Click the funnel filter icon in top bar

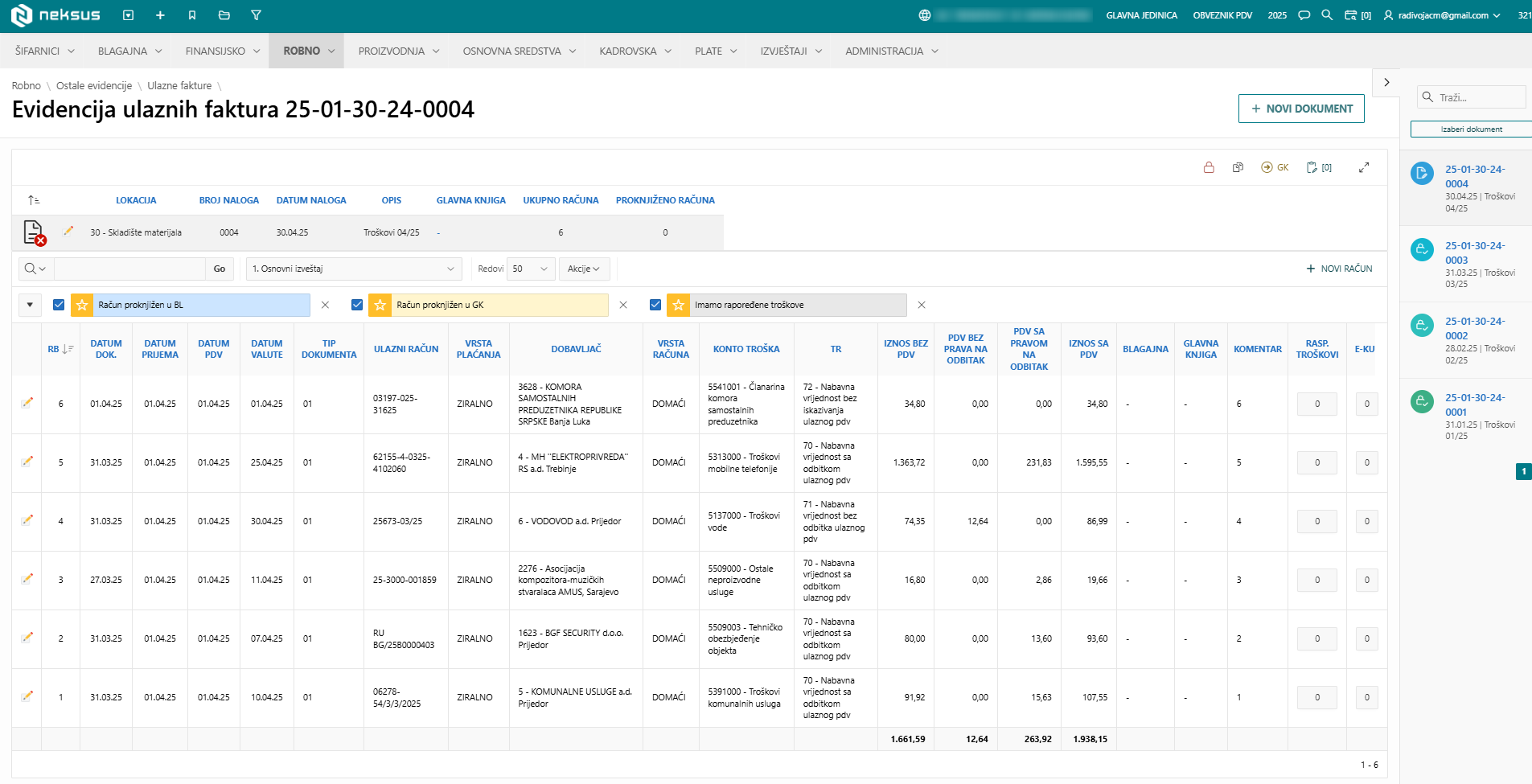coord(256,15)
